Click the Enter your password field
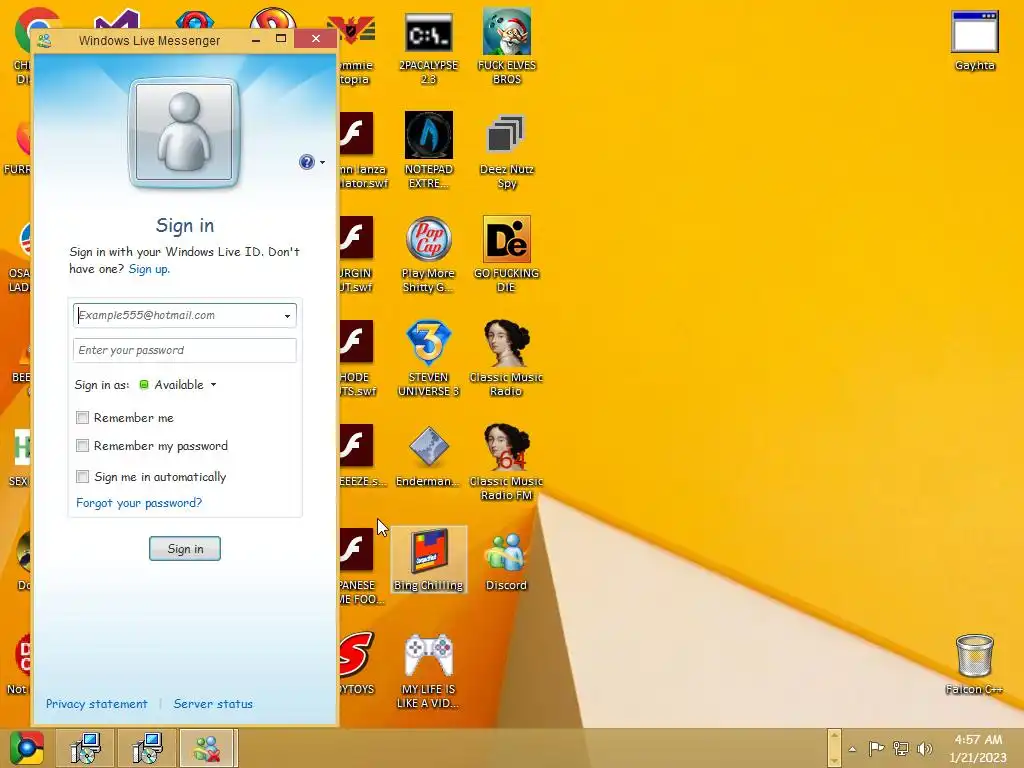This screenshot has width=1024, height=768. pyautogui.click(x=185, y=350)
